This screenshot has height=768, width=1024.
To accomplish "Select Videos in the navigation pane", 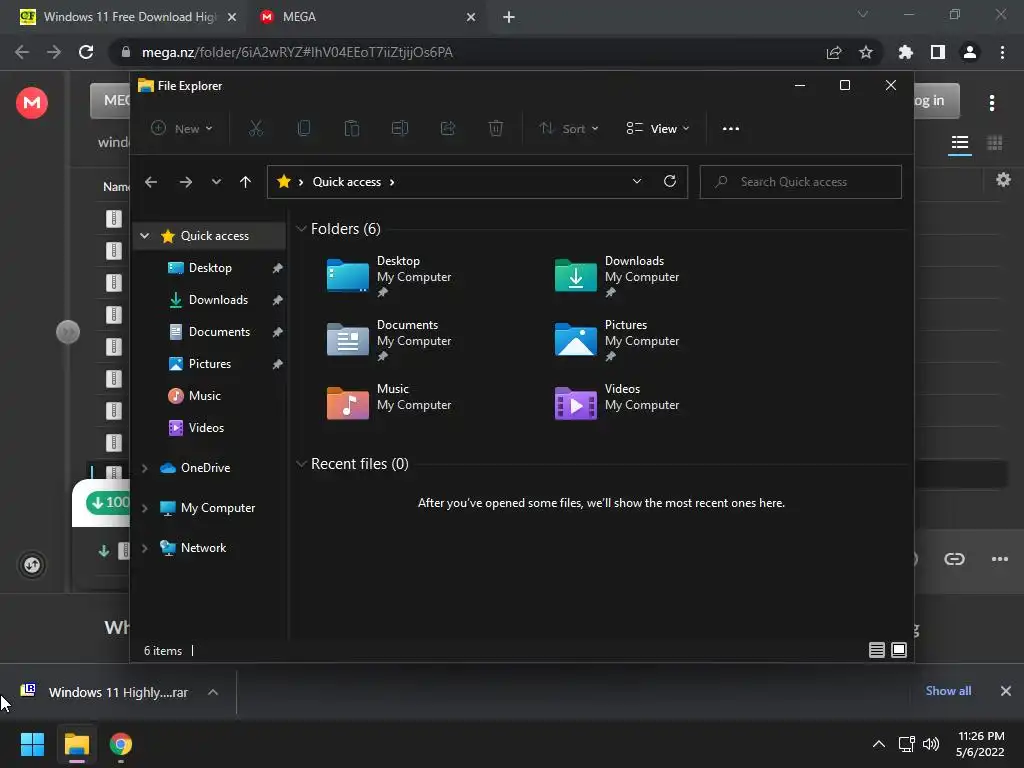I will tap(206, 428).
